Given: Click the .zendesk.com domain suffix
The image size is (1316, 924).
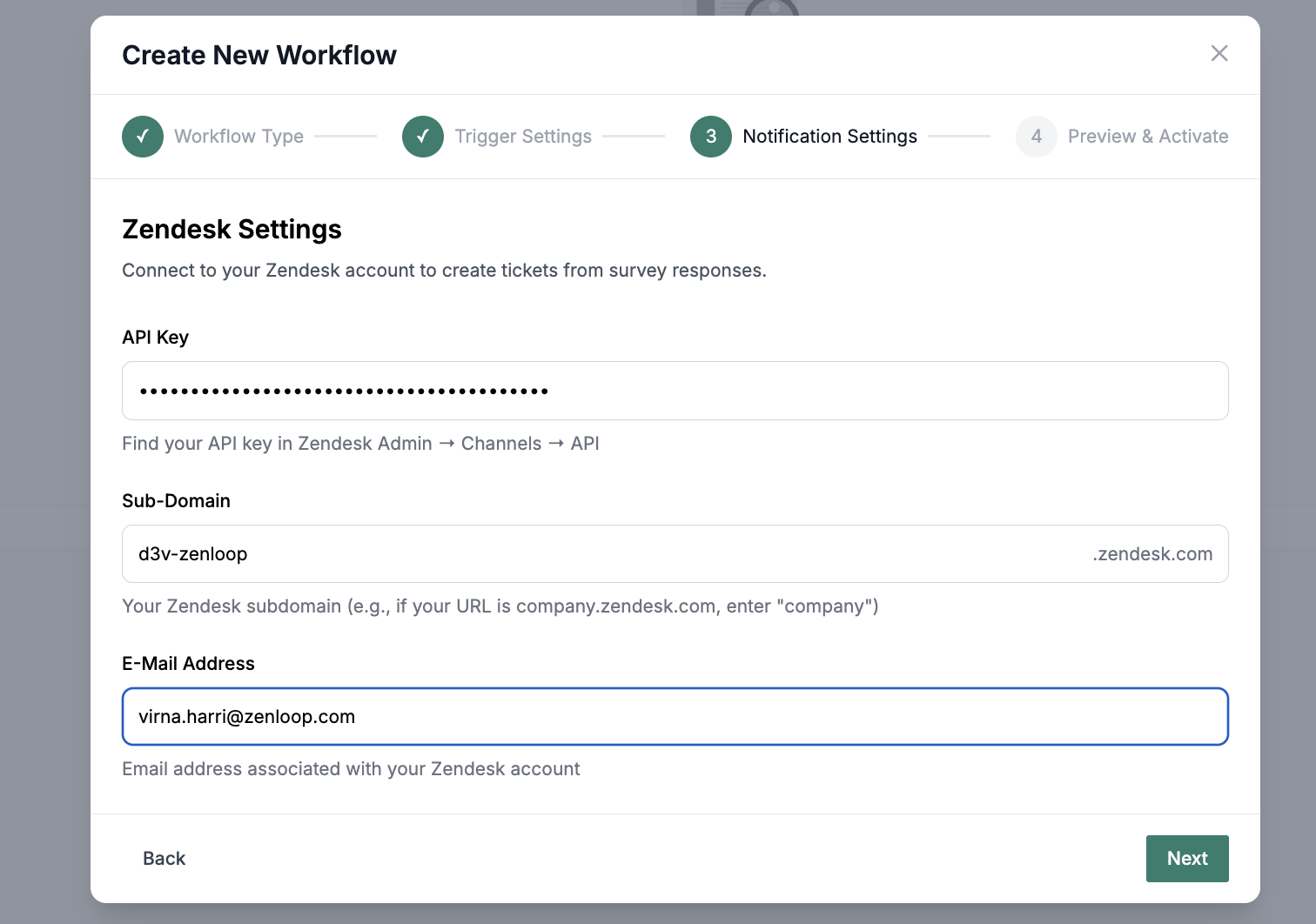Looking at the screenshot, I should pos(1151,554).
